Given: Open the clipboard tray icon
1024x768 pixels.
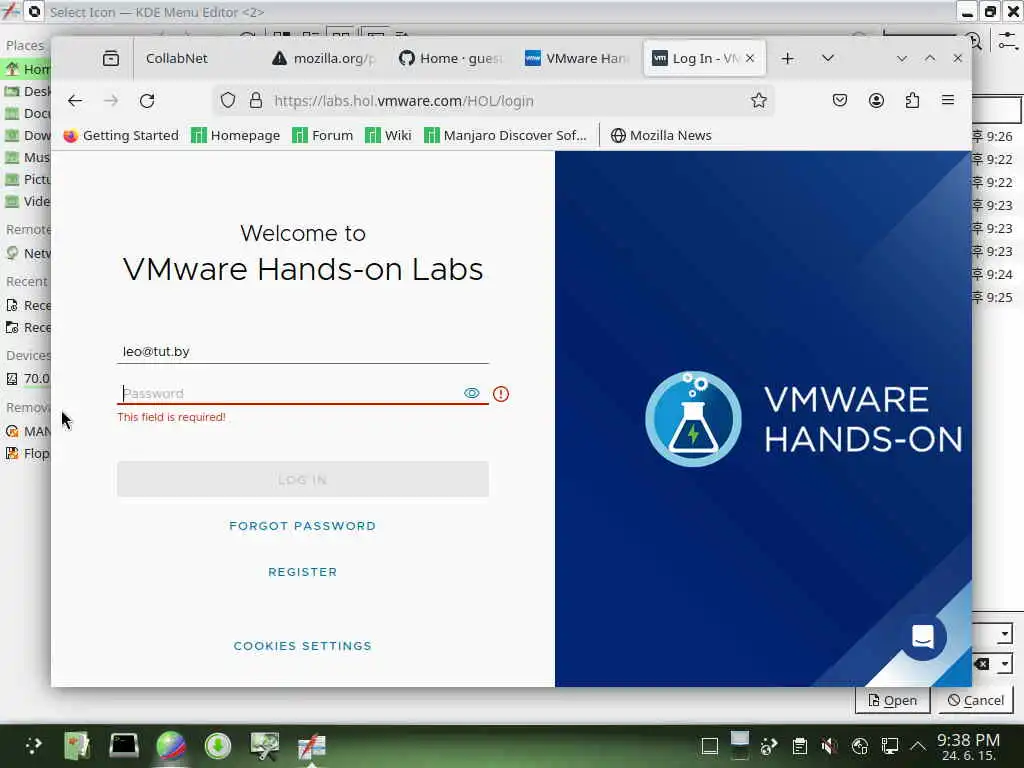Looking at the screenshot, I should point(799,746).
